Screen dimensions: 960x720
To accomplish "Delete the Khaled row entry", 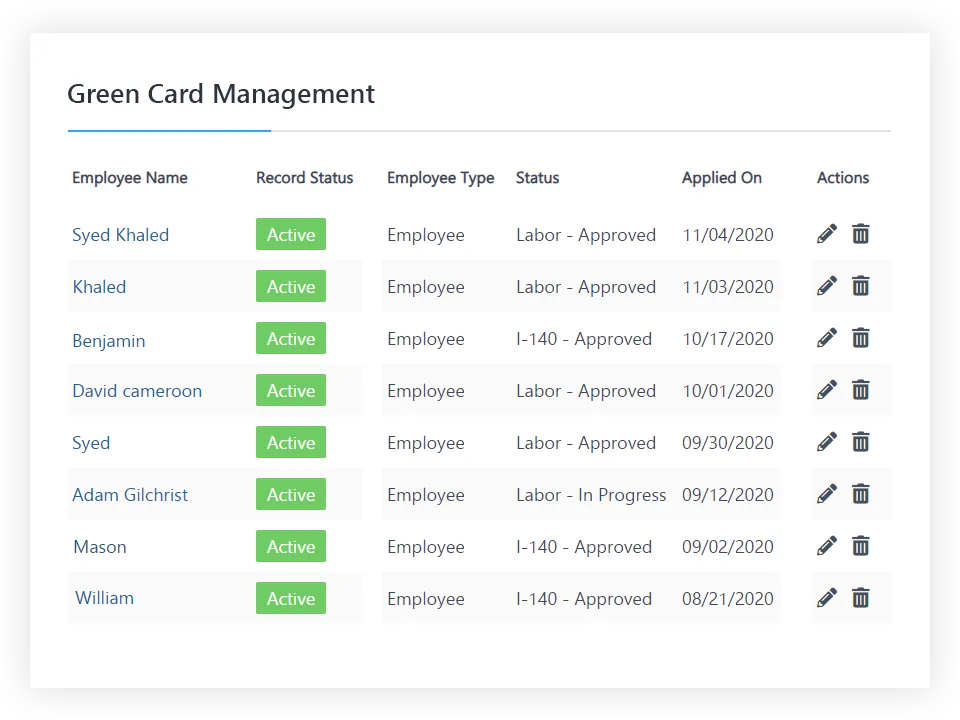I will [860, 286].
